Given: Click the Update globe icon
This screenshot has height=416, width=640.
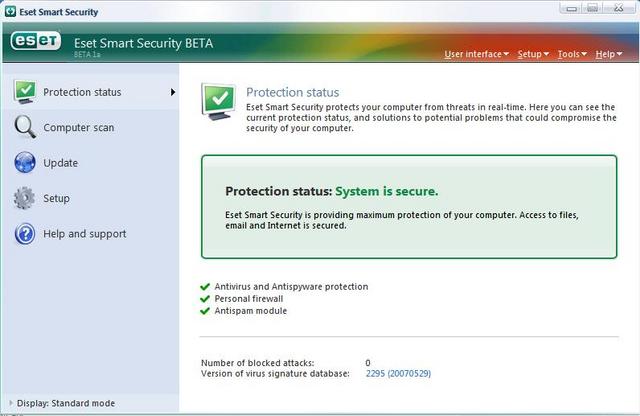Looking at the screenshot, I should 25,162.
